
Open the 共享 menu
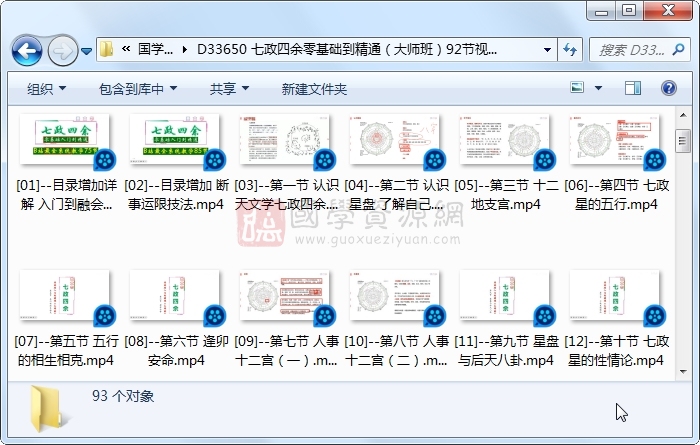[229, 89]
